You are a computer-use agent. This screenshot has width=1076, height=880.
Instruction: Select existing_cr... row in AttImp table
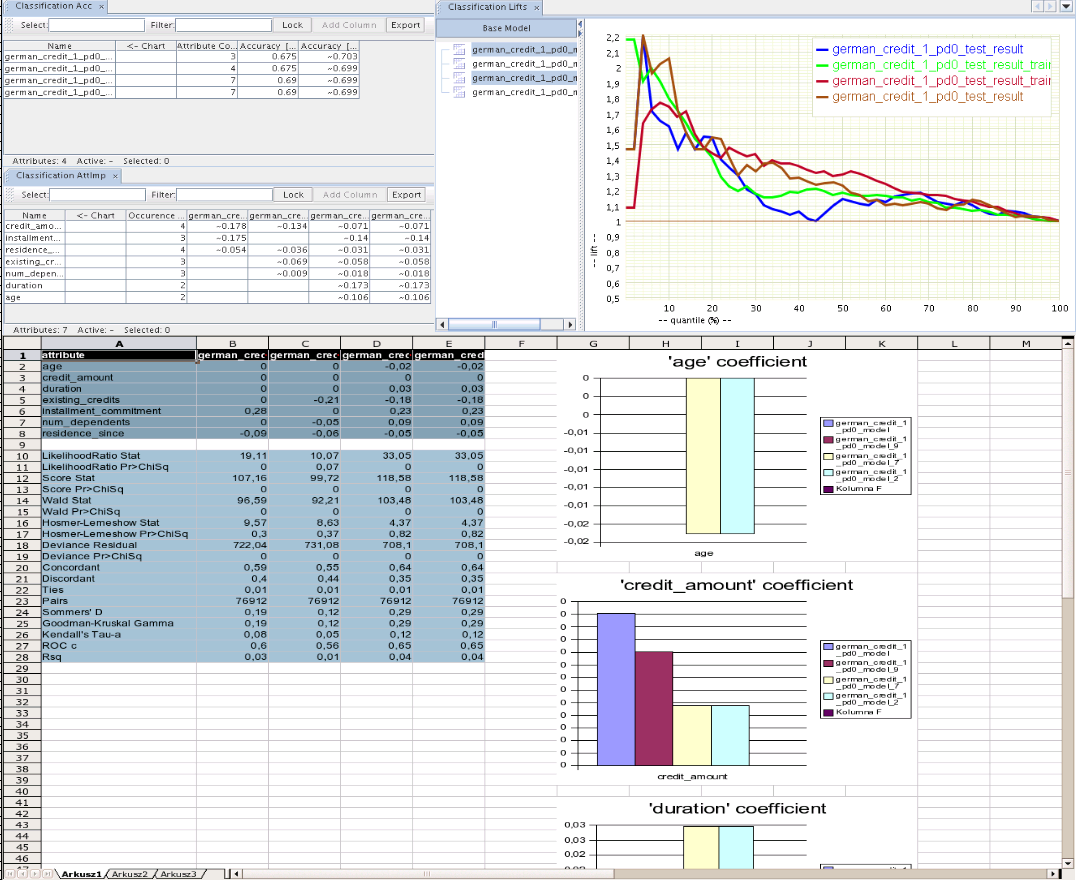(217, 262)
